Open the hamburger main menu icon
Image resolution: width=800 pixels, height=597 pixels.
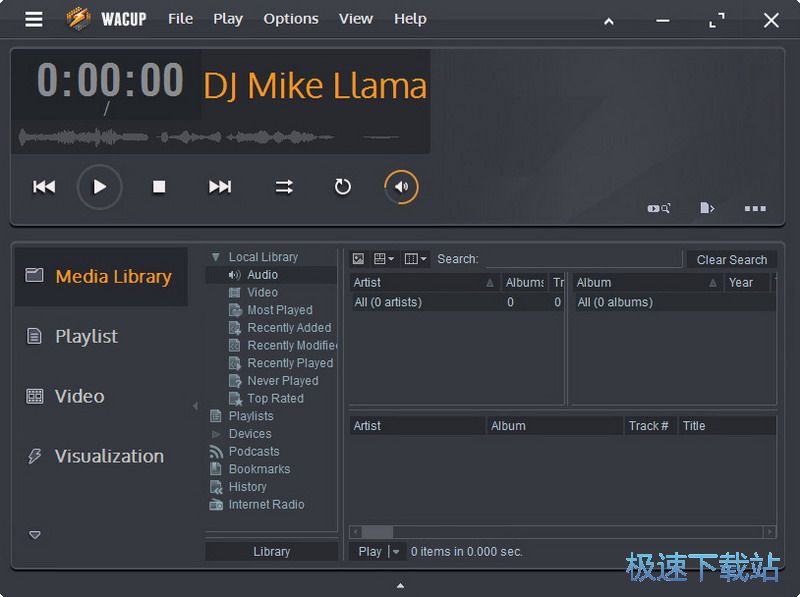pos(34,19)
